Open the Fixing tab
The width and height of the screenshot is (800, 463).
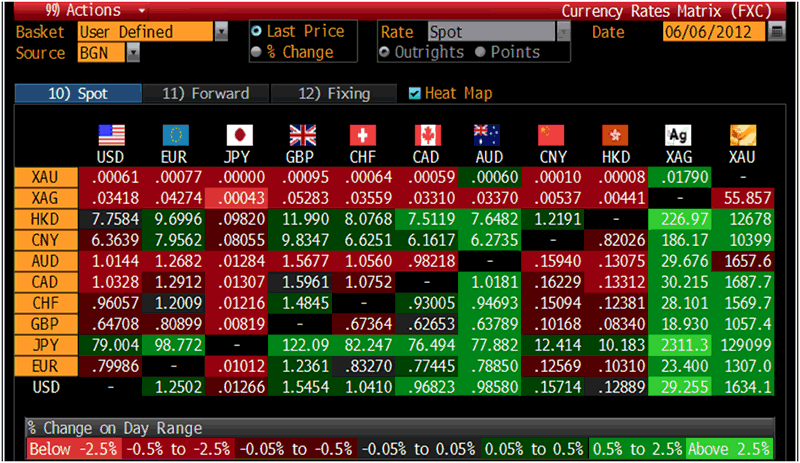[x=335, y=94]
